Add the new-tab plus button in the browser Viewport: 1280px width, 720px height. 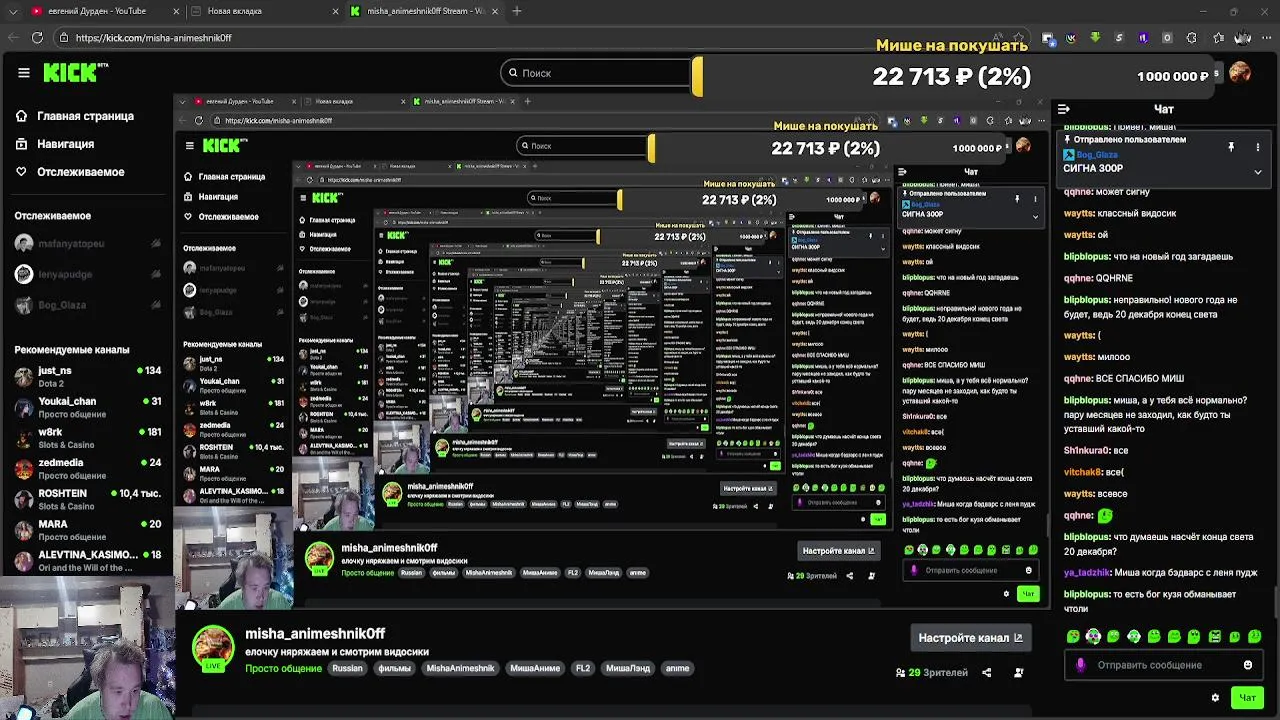pos(517,11)
